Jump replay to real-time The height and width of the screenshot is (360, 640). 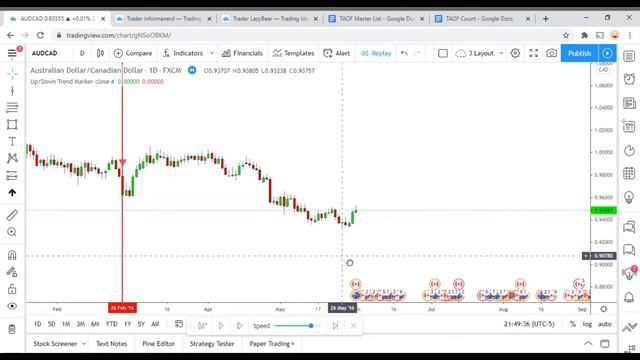(x=335, y=326)
